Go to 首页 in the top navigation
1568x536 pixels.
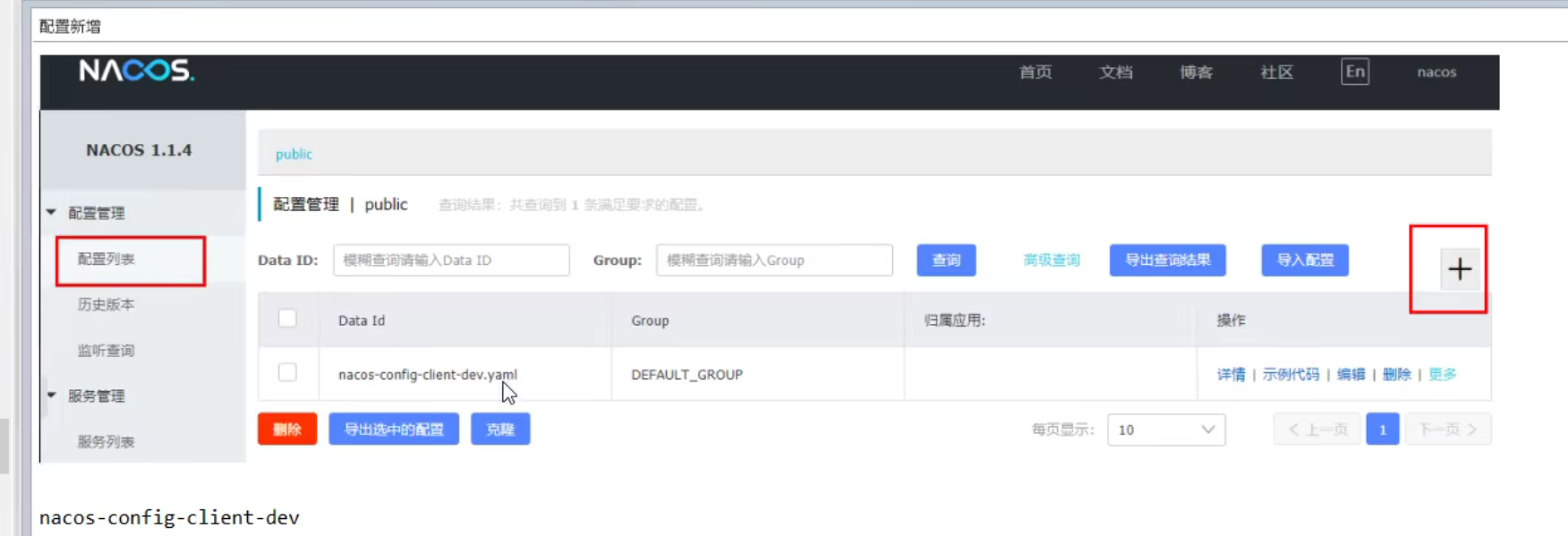coord(1035,72)
